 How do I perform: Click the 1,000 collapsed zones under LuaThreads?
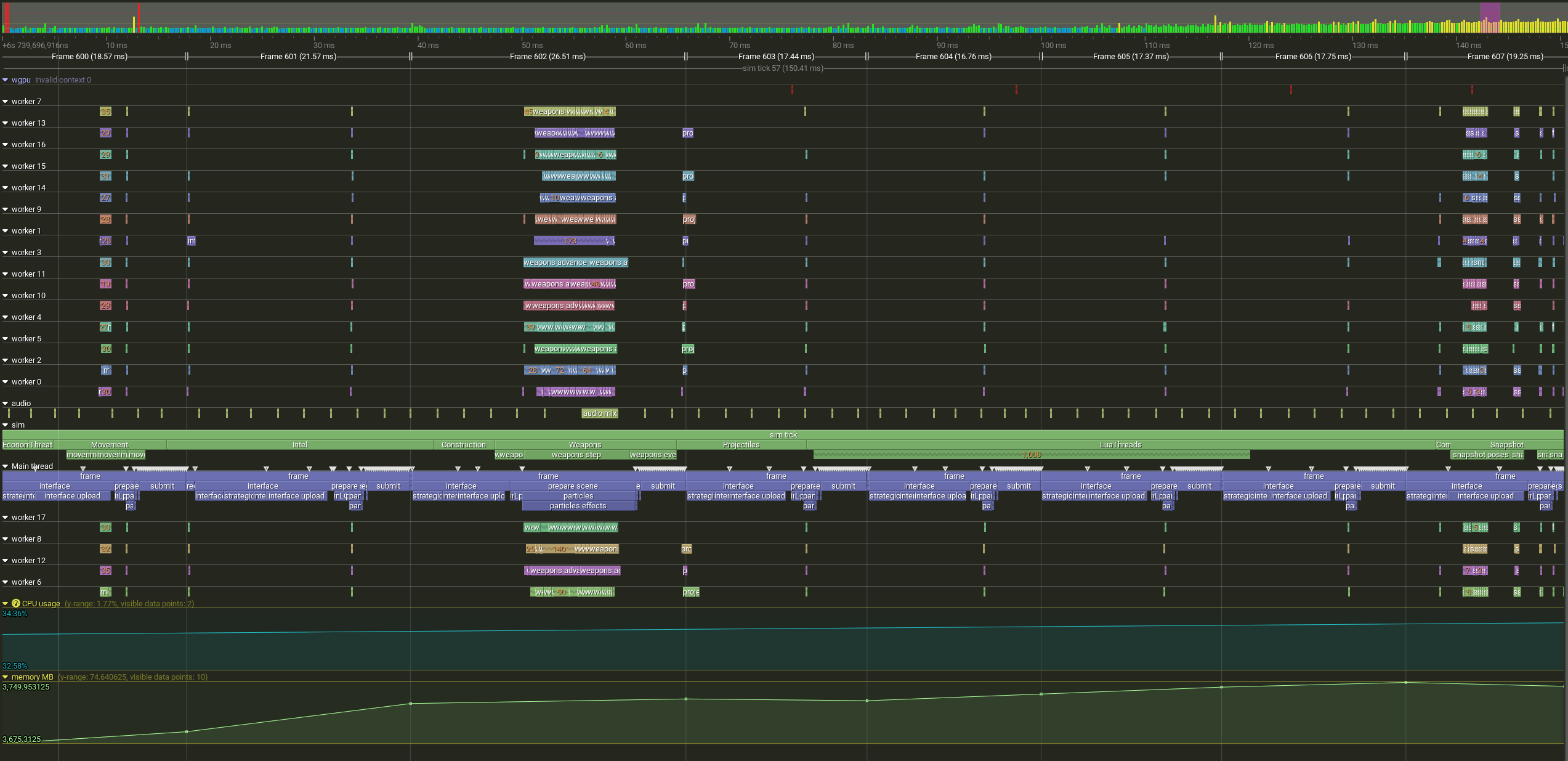click(1032, 455)
